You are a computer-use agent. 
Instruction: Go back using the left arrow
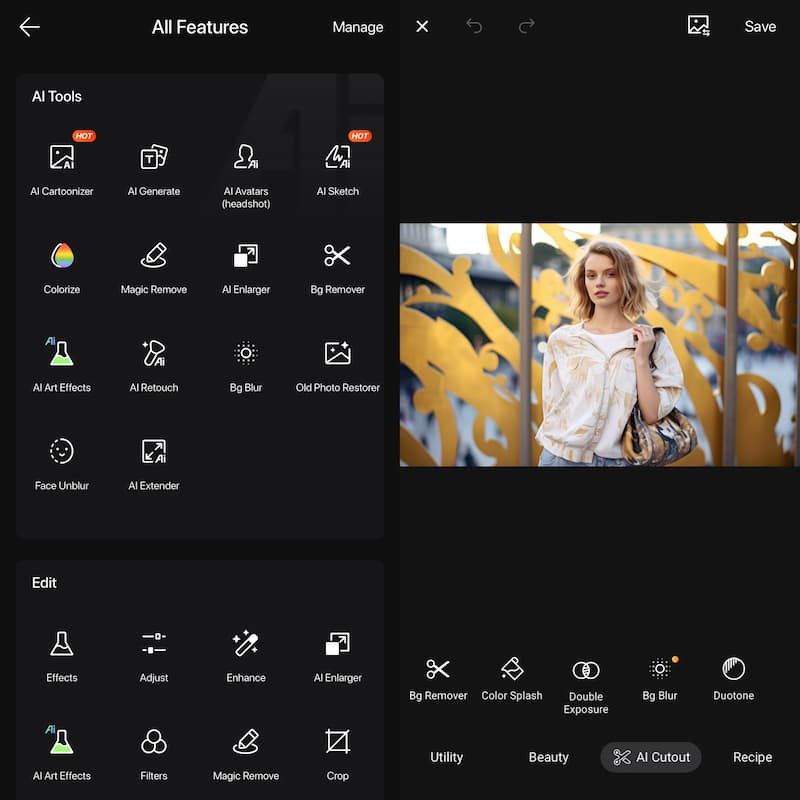point(29,27)
